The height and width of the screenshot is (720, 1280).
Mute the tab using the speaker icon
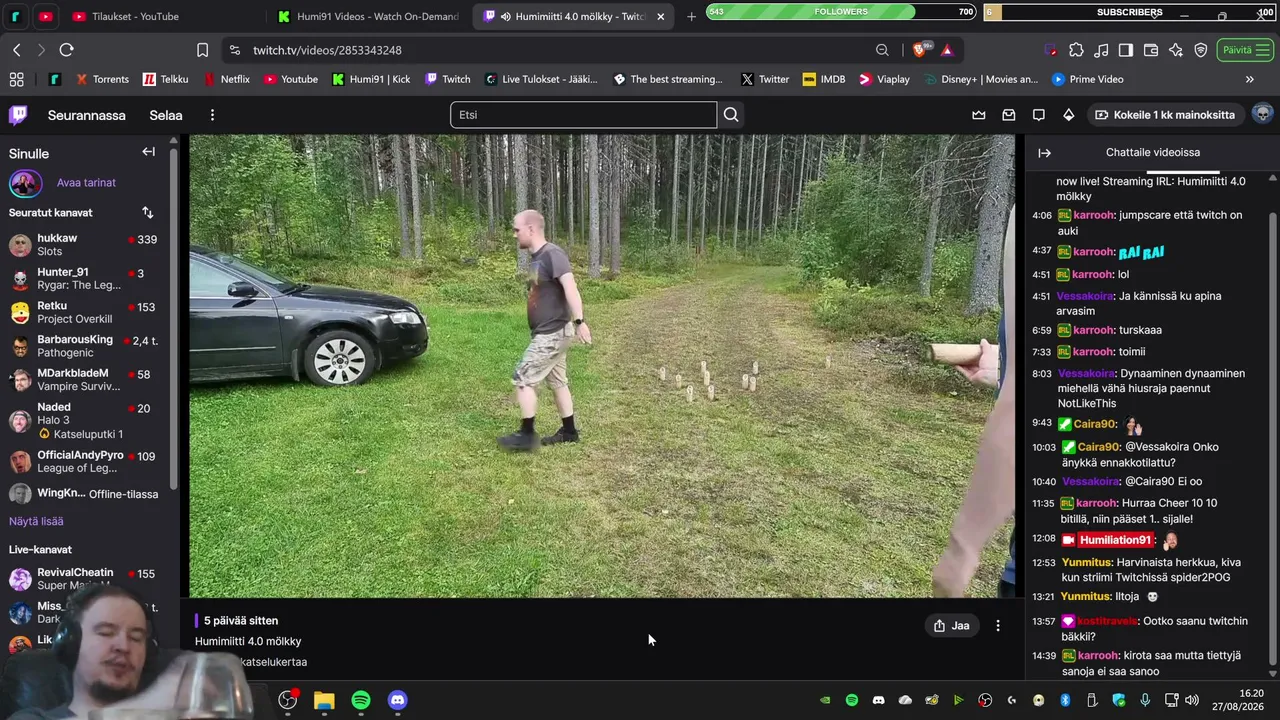pos(506,17)
